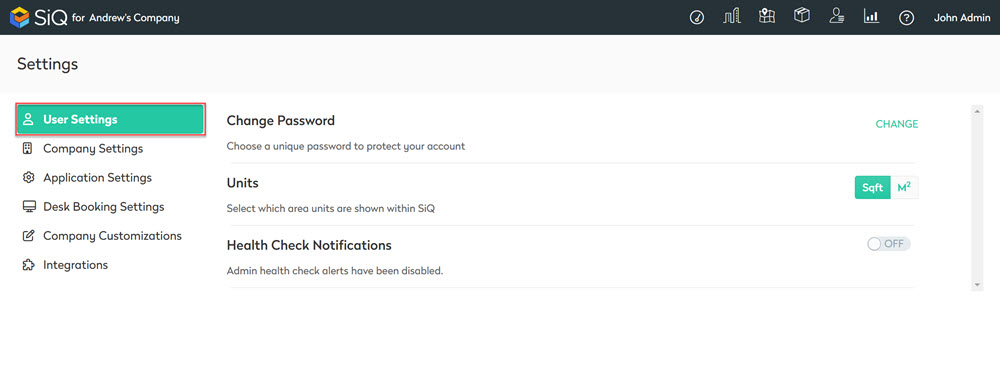Open the box/assets icon in top bar
Image resolution: width=1000 pixels, height=374 pixels.
point(802,16)
